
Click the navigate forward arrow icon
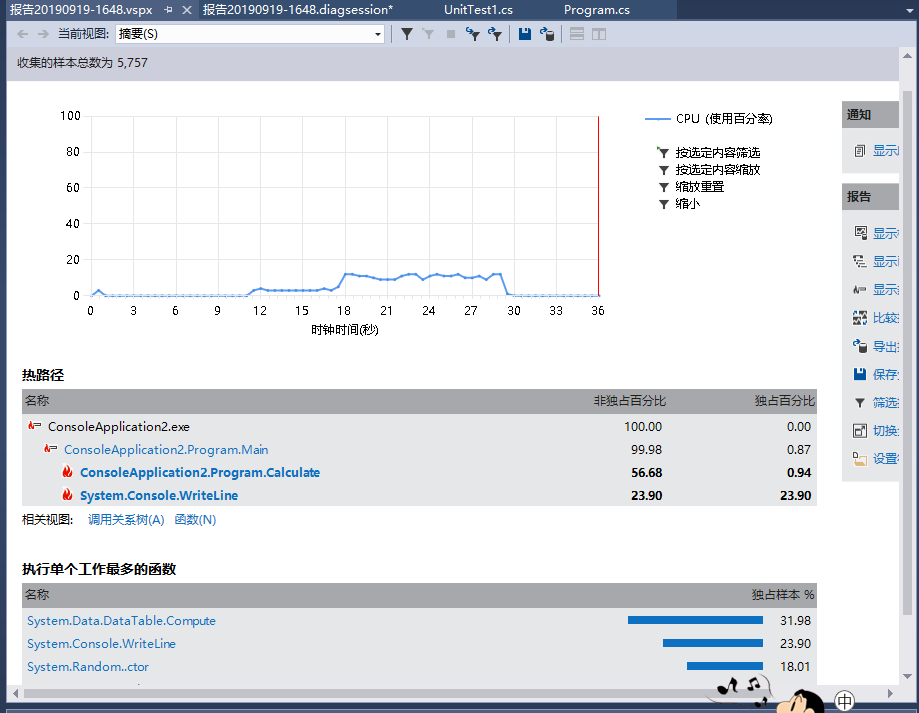43,34
